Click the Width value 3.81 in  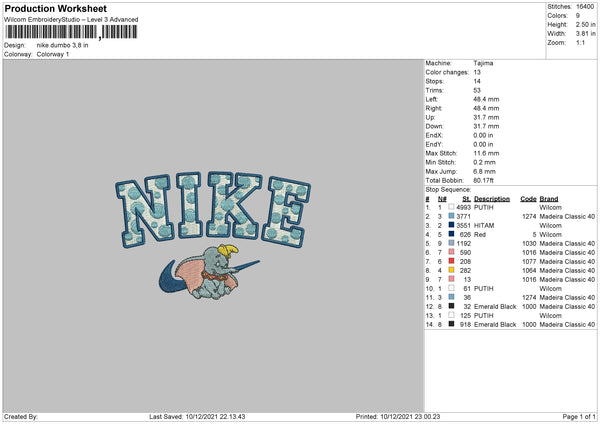coord(585,34)
